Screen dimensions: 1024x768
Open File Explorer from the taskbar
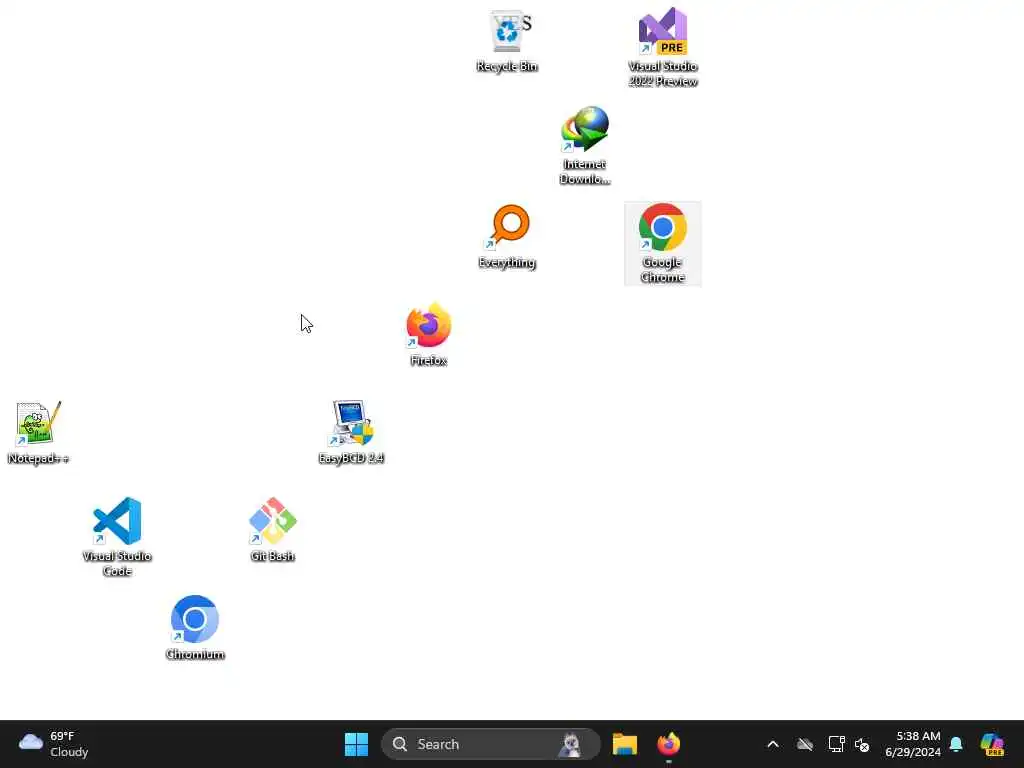point(625,744)
